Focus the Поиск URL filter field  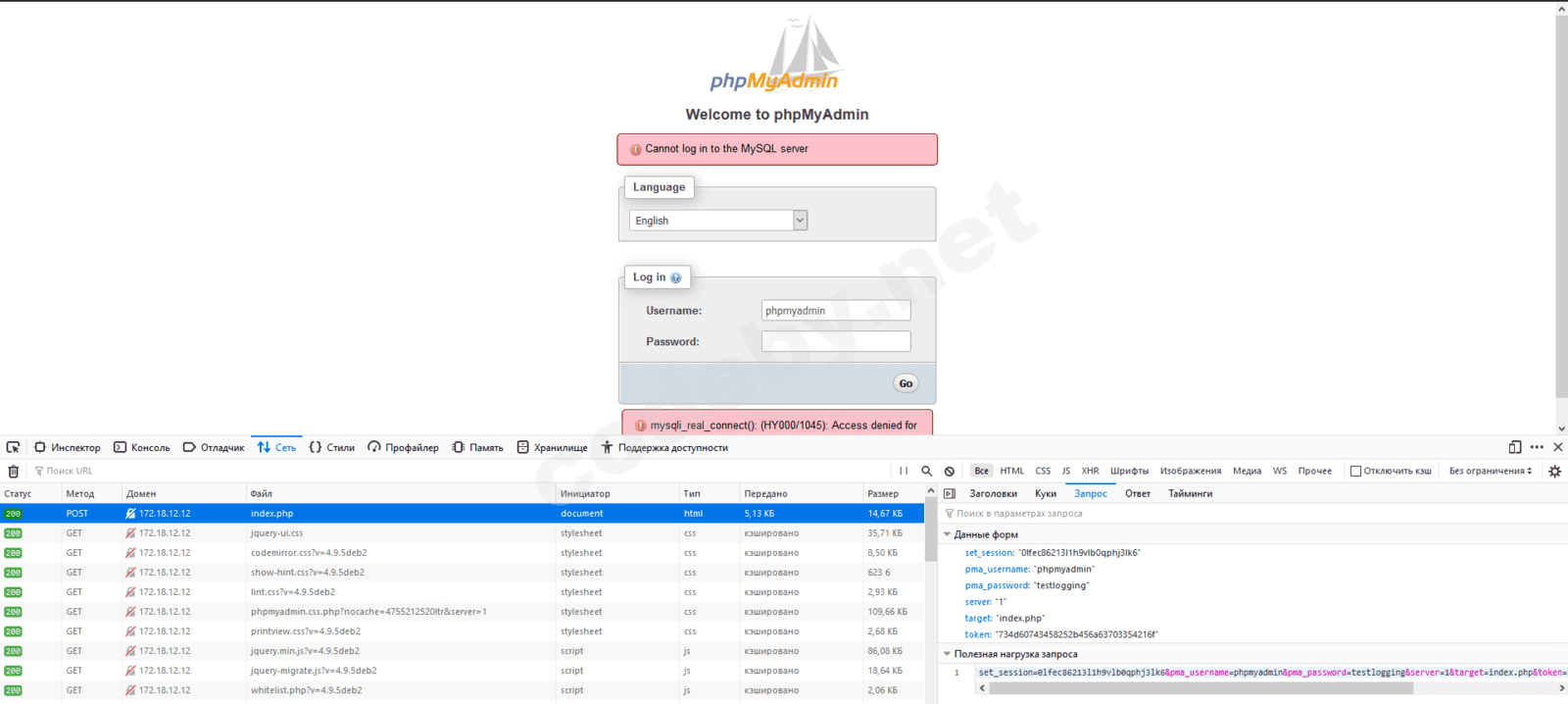point(461,472)
